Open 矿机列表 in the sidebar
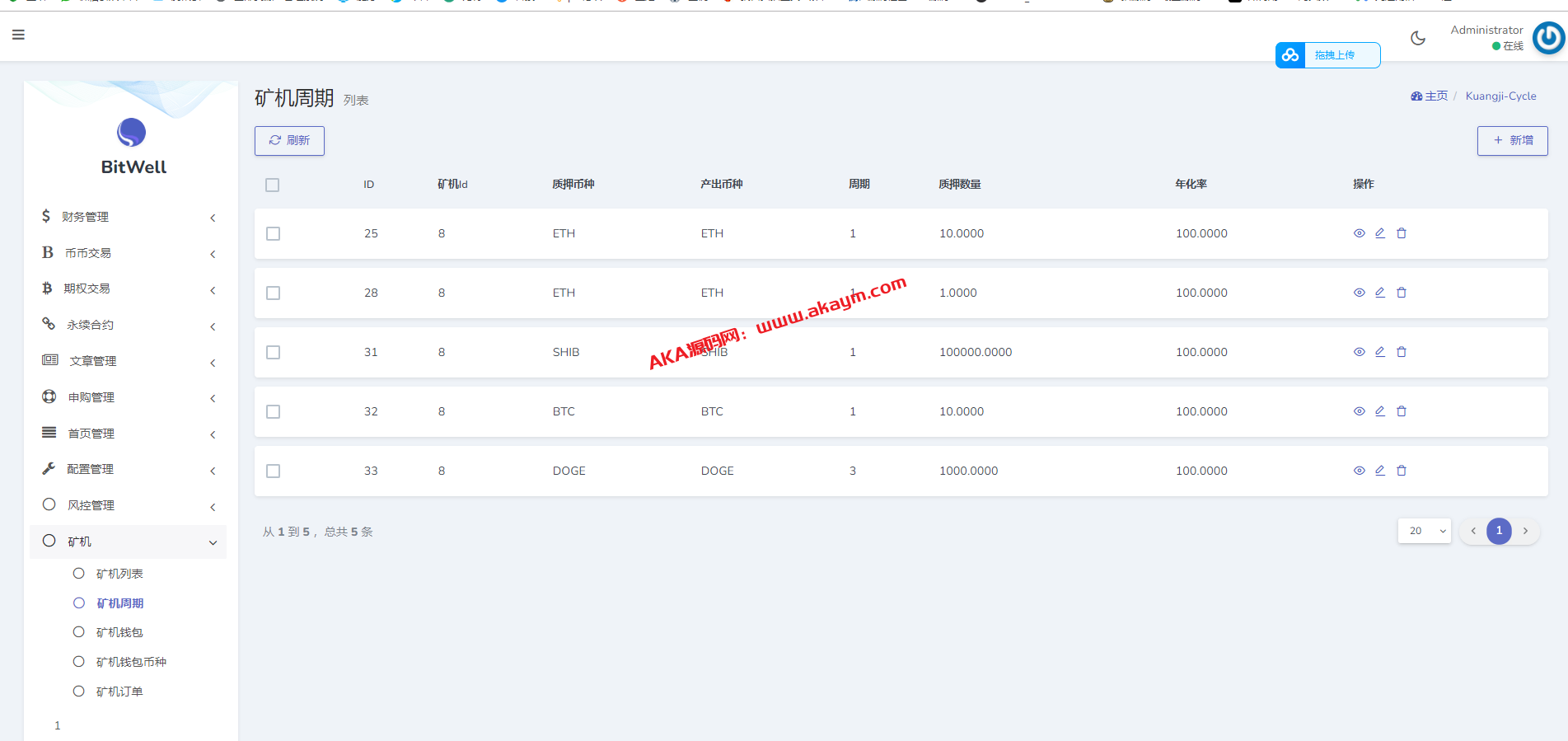Image resolution: width=1568 pixels, height=741 pixels. pyautogui.click(x=119, y=574)
